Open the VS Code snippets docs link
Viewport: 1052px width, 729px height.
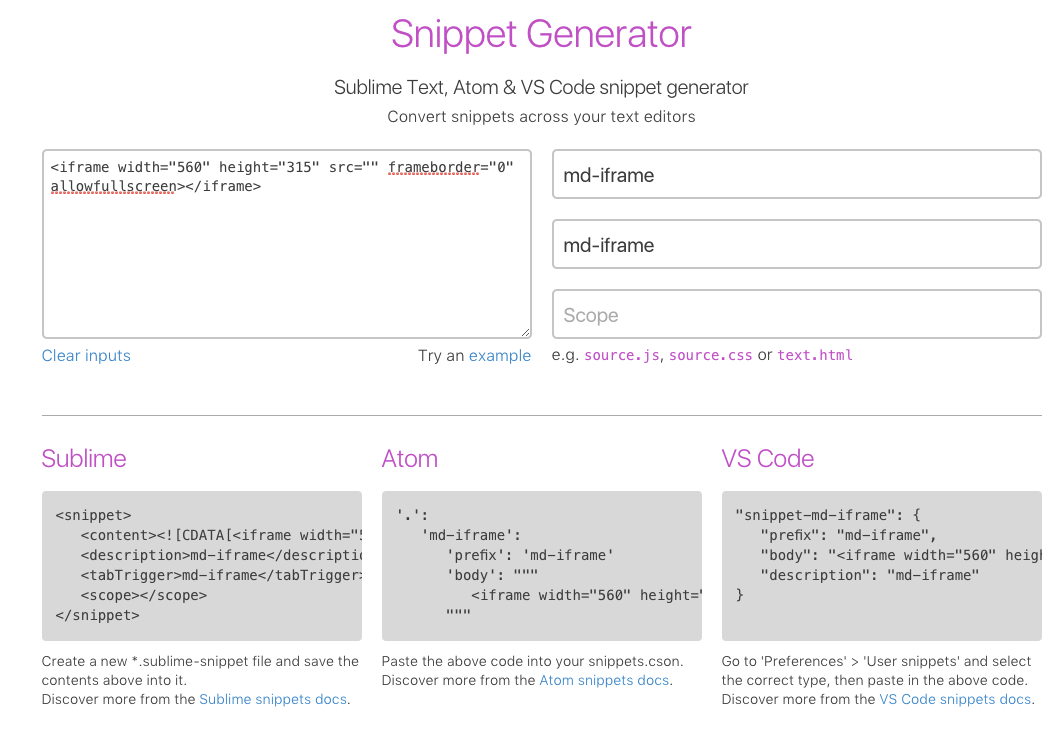(x=954, y=699)
